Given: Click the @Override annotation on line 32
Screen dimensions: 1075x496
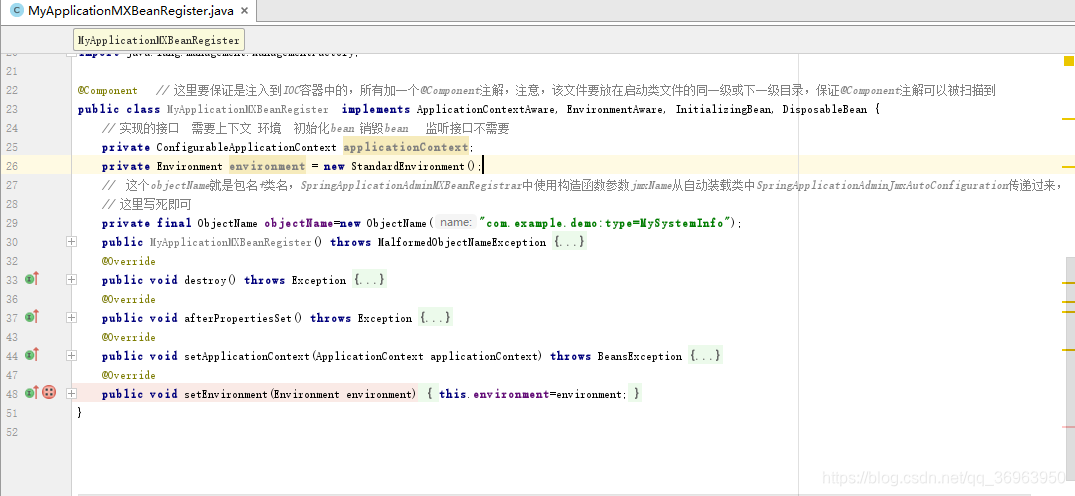Looking at the screenshot, I should (x=128, y=261).
